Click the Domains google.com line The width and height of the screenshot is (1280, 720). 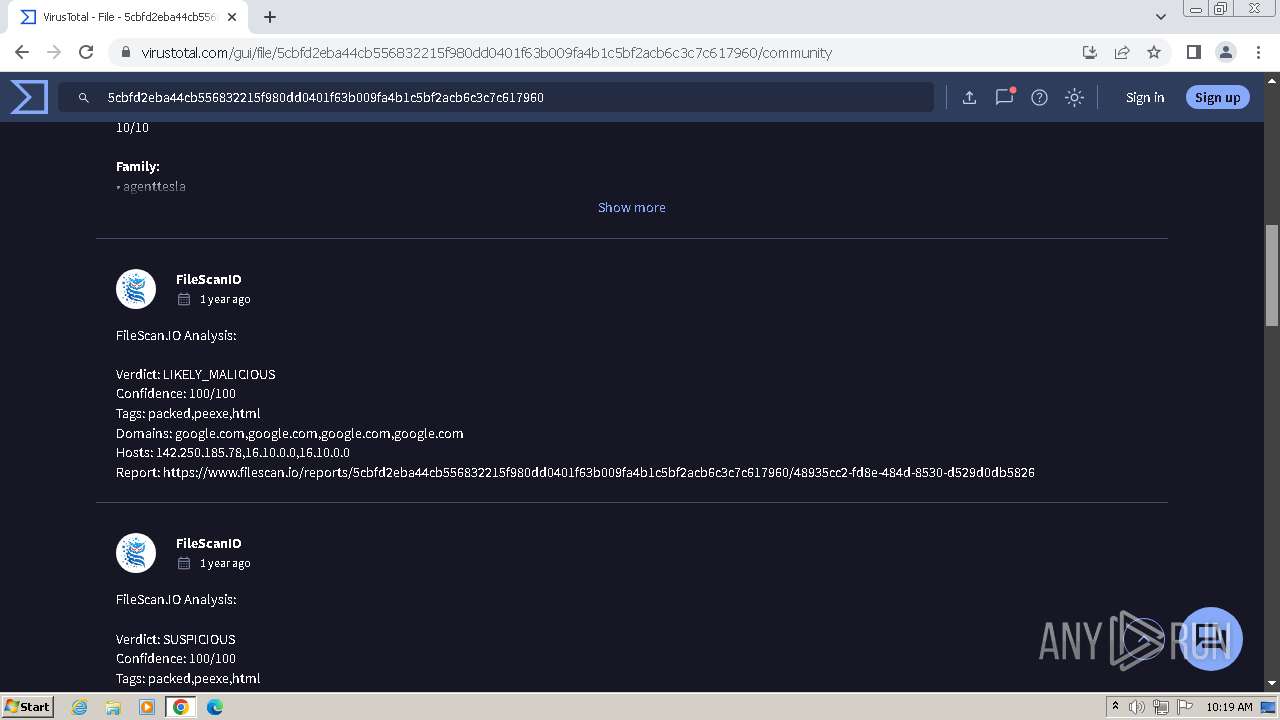[x=290, y=433]
